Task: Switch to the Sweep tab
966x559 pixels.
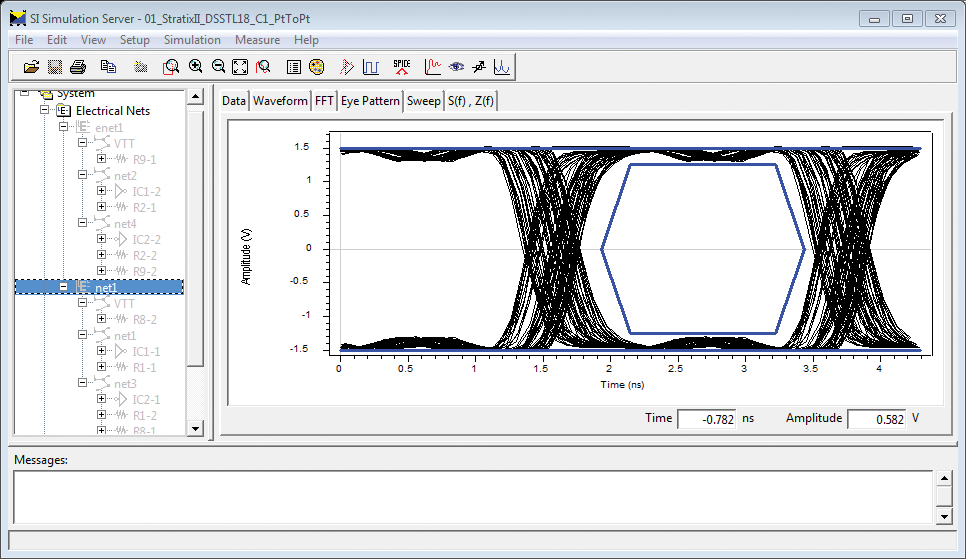Action: pyautogui.click(x=424, y=101)
